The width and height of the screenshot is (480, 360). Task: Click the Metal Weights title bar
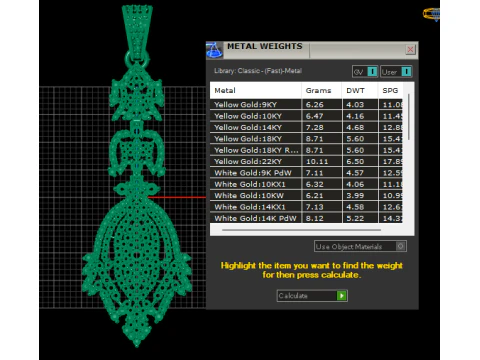pyautogui.click(x=312, y=50)
